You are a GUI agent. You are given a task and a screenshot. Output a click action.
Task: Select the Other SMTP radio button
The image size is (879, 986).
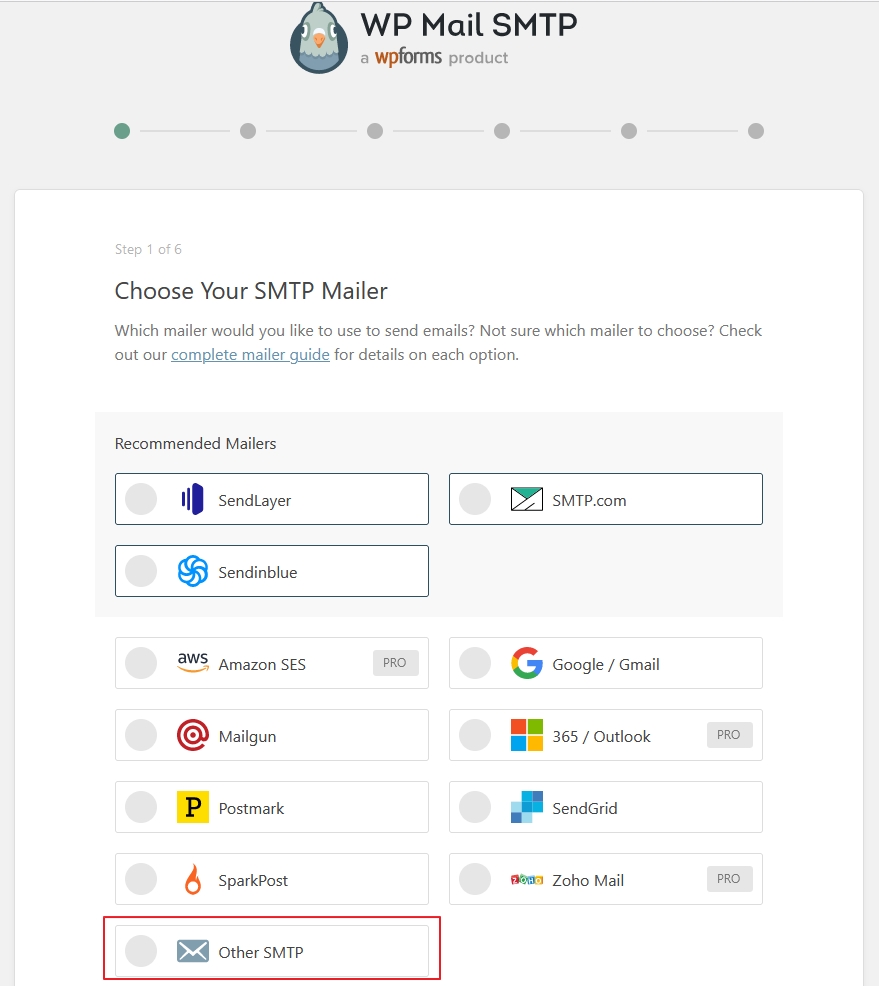pos(141,951)
